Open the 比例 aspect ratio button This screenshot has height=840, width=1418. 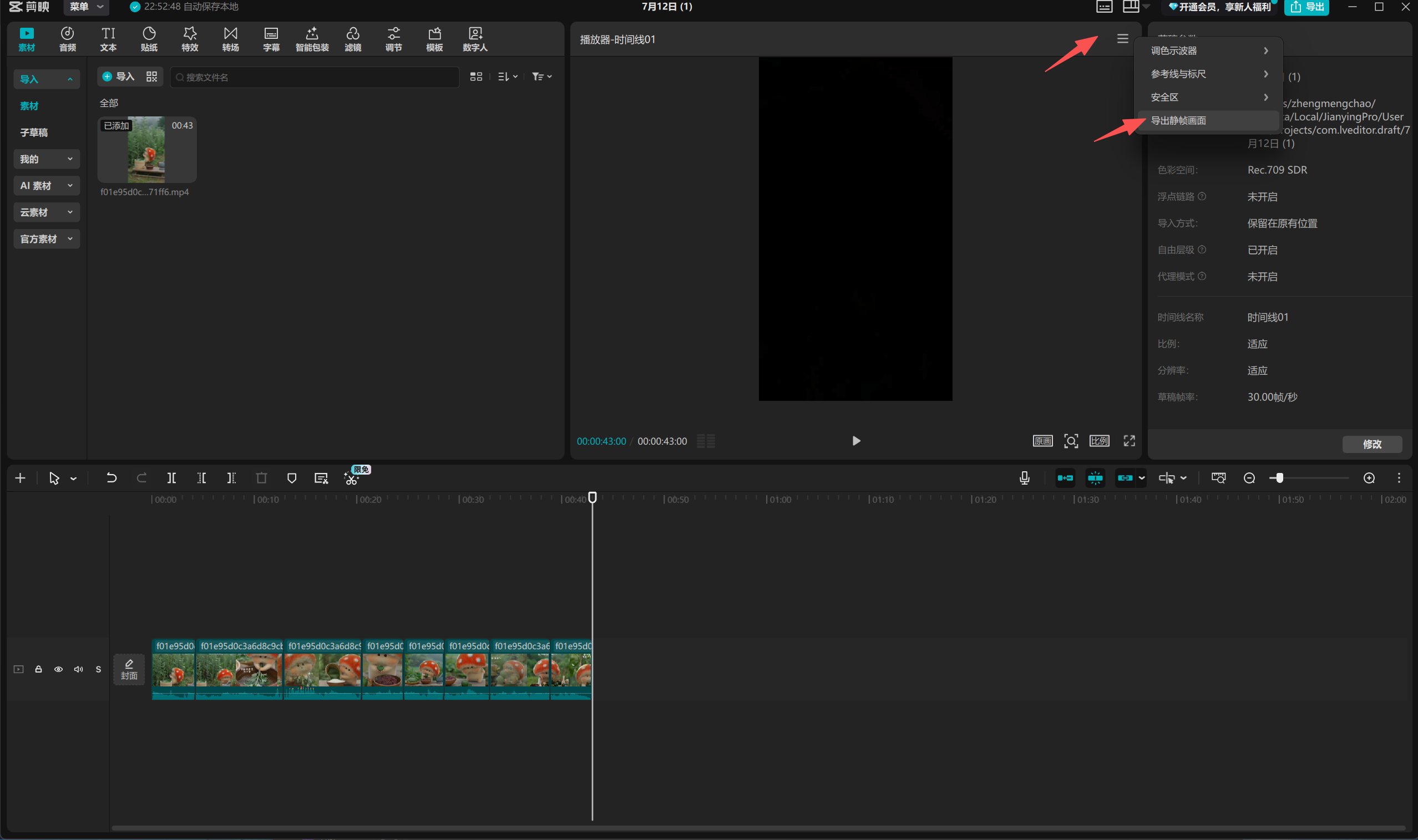(1099, 441)
